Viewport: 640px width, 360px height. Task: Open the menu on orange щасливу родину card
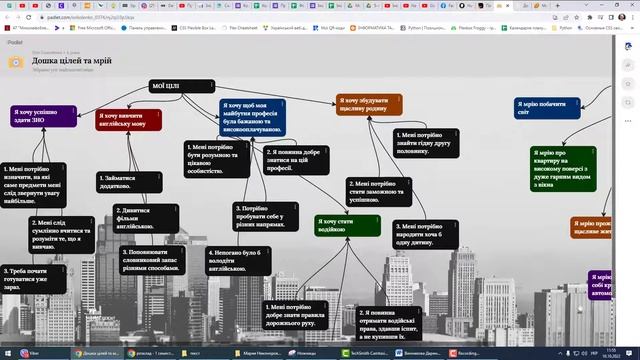point(399,99)
